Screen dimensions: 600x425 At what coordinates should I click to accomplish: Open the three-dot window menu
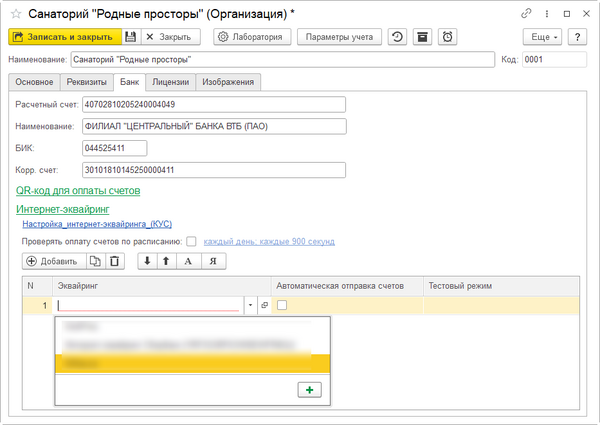[x=547, y=14]
